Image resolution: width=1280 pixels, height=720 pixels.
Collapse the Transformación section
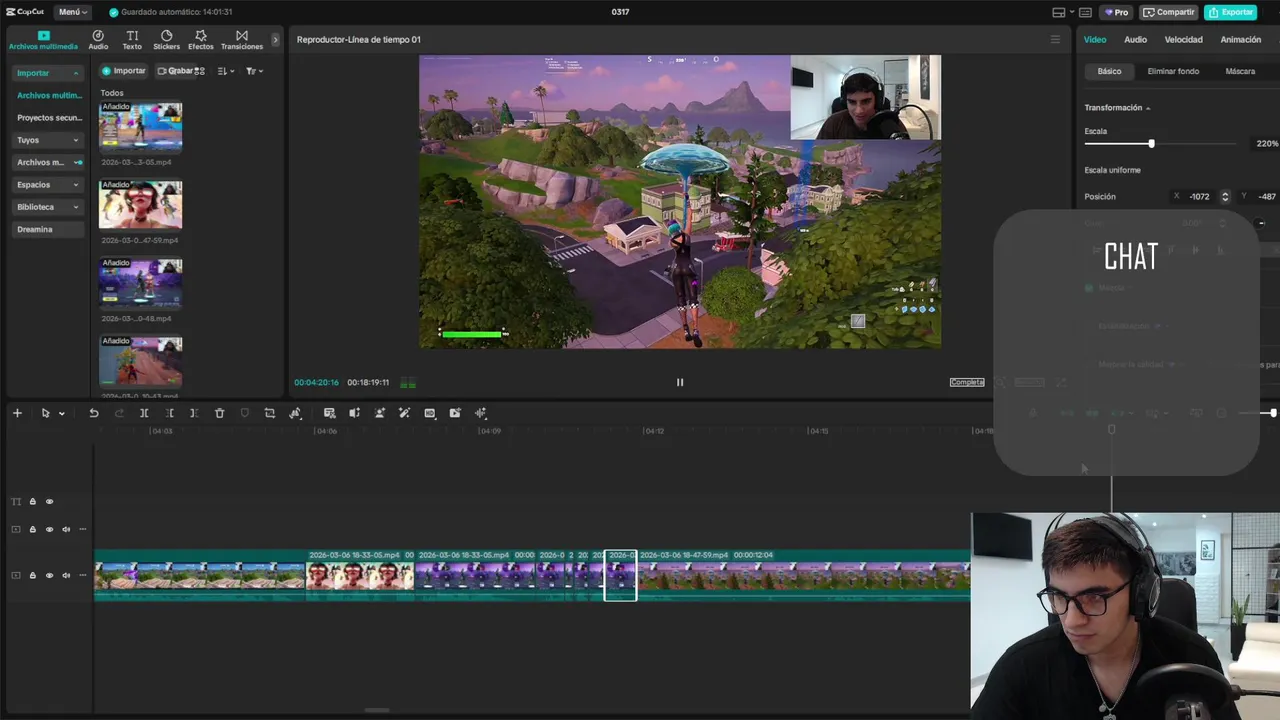(1148, 108)
